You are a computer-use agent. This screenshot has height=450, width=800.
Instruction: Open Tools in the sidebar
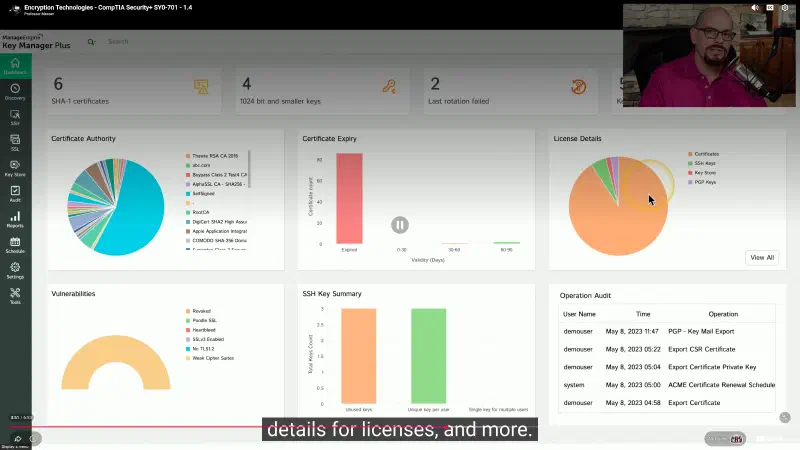click(15, 296)
